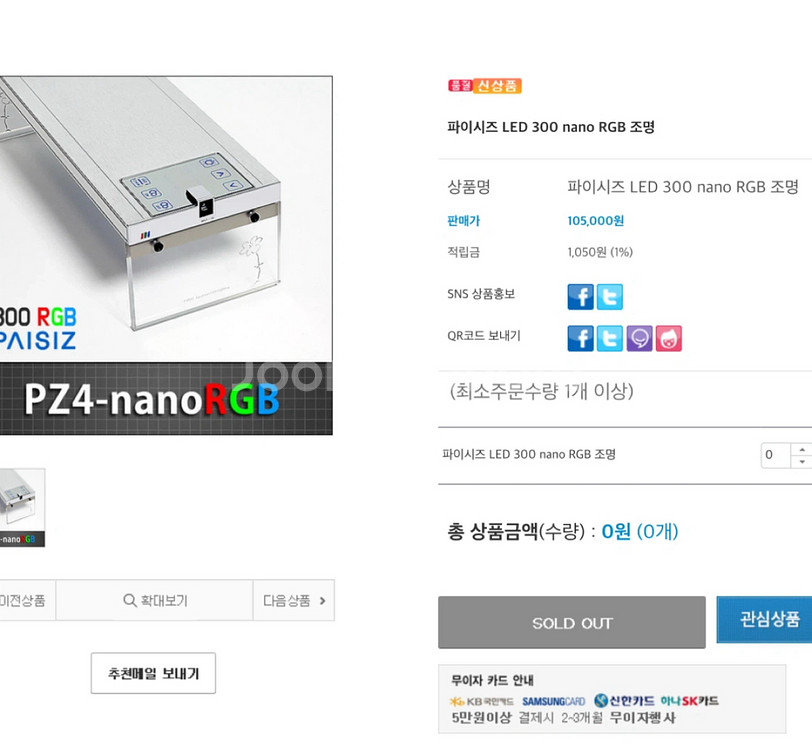Click the magnifier icon on 확대보기

tap(129, 600)
